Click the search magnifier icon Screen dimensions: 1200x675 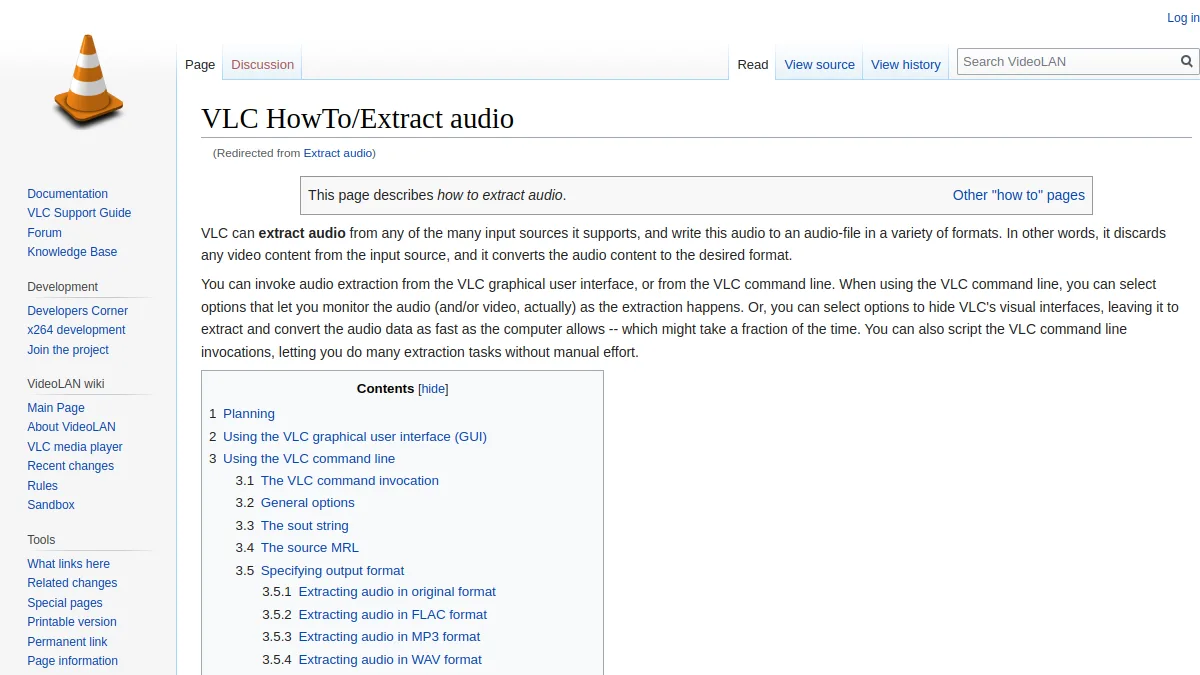(1187, 62)
